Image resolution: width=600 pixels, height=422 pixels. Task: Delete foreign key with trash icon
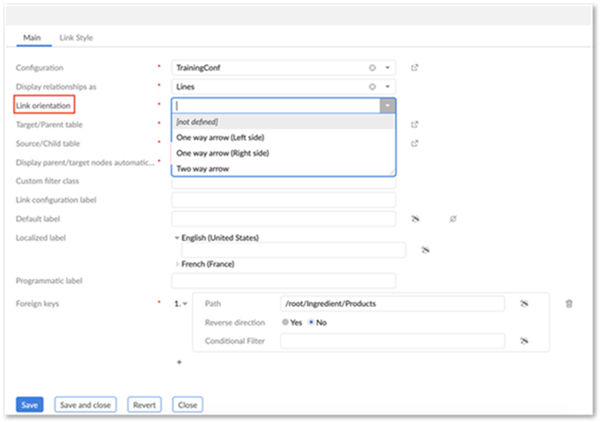(569, 304)
